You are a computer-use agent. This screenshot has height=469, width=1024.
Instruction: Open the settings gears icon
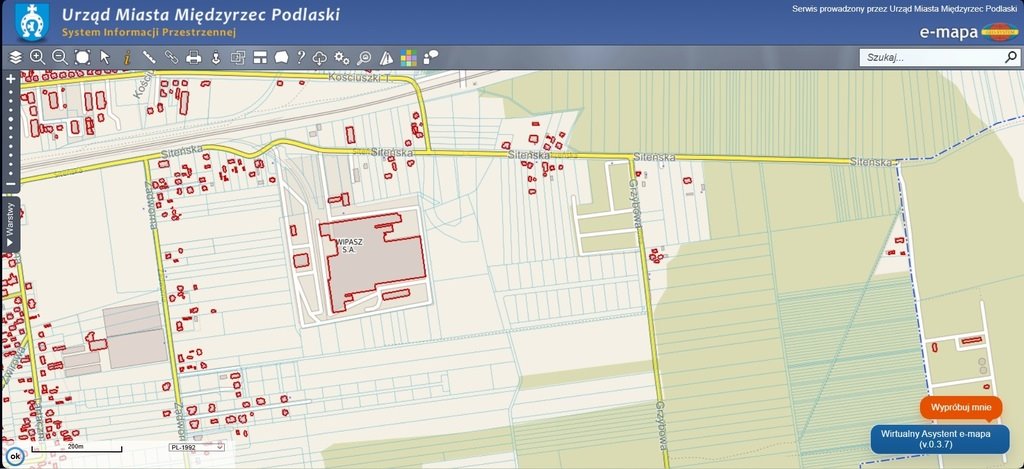pyautogui.click(x=342, y=57)
